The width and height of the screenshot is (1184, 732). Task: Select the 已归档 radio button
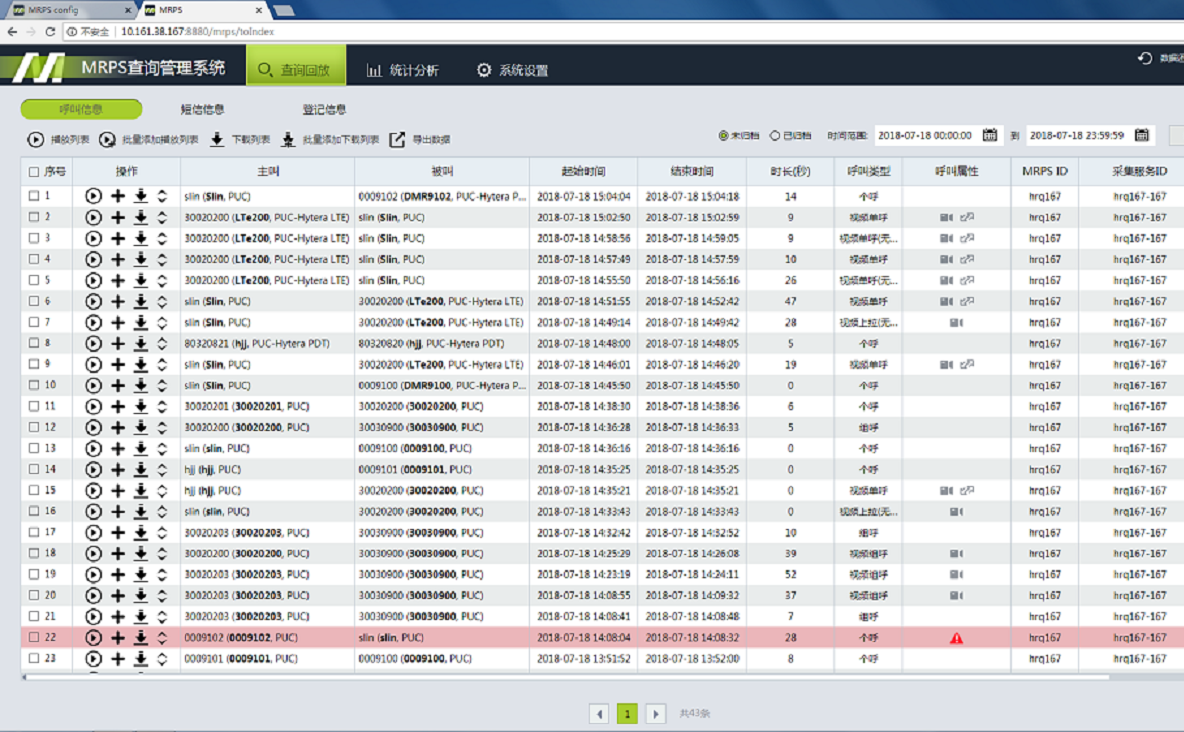(774, 136)
